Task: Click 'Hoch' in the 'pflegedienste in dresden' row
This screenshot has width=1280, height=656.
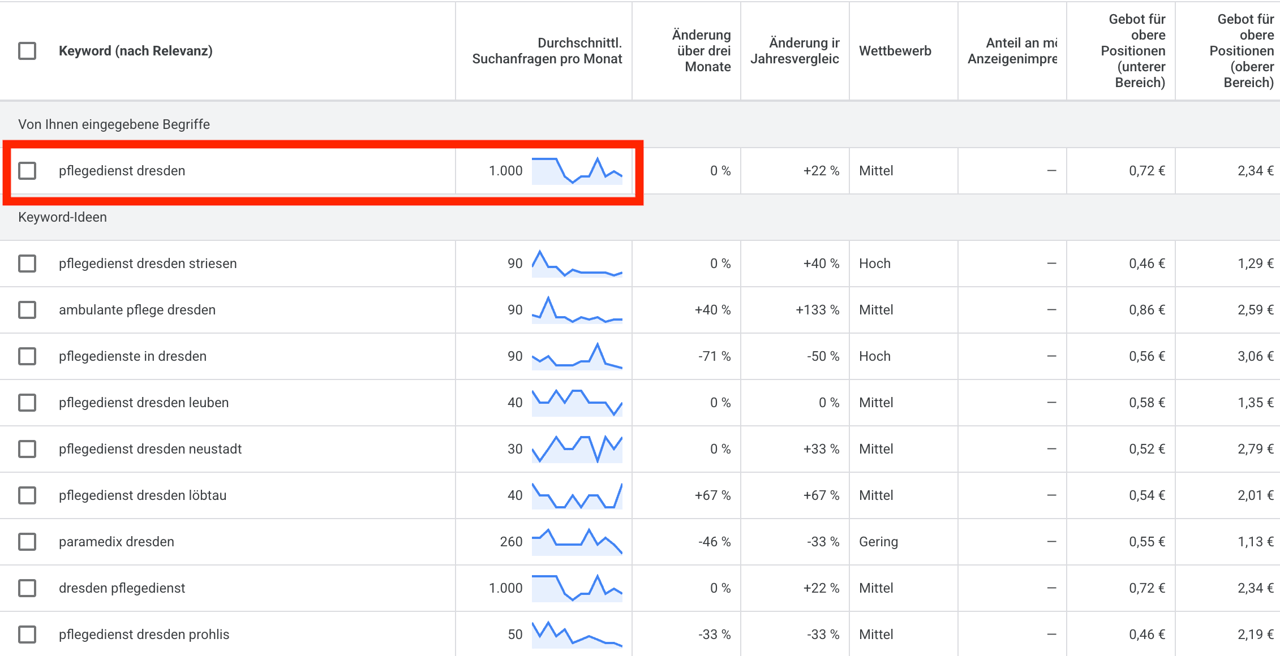Action: coord(875,356)
